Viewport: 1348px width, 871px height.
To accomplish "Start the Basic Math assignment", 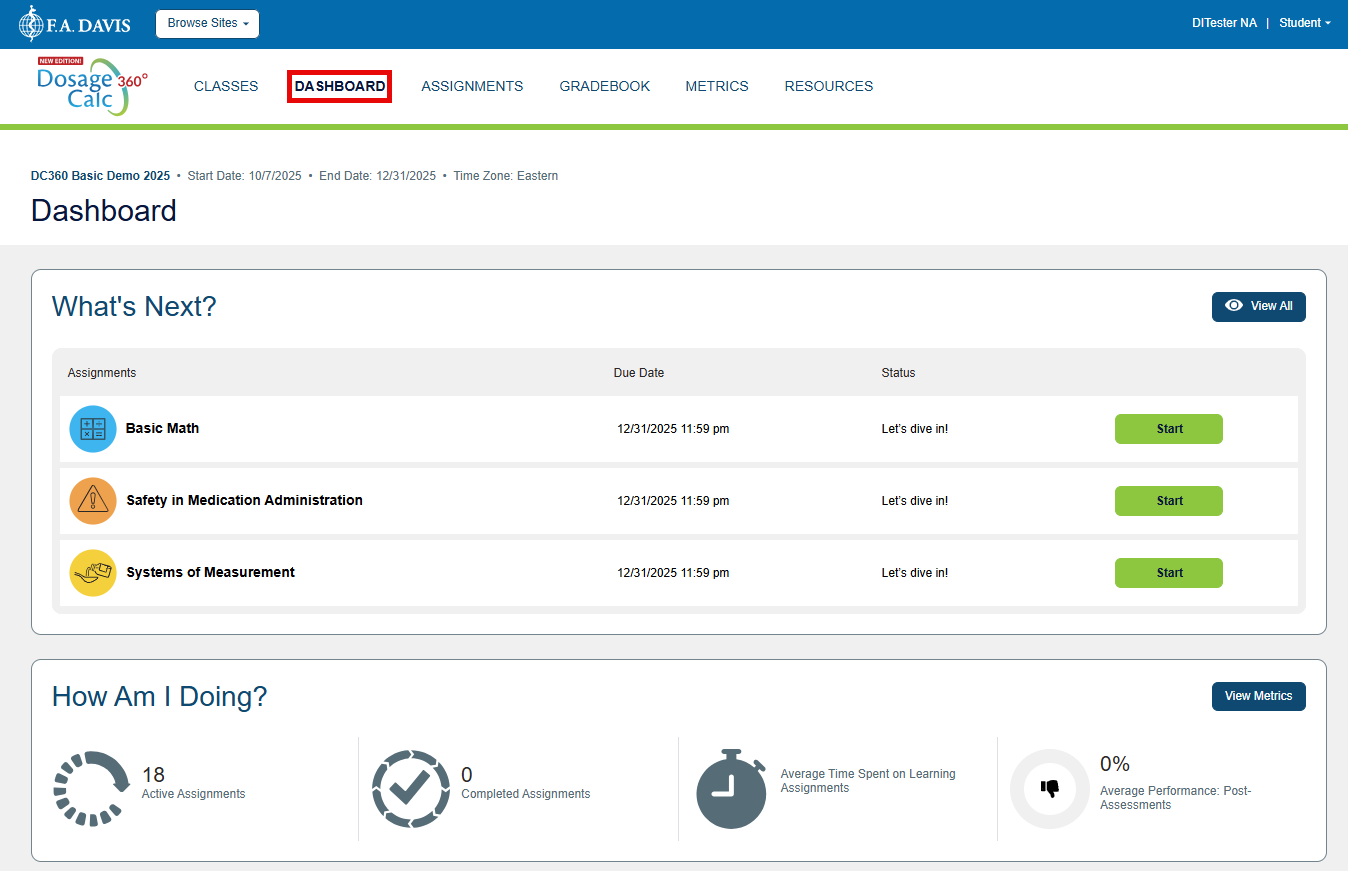I will click(x=1169, y=429).
